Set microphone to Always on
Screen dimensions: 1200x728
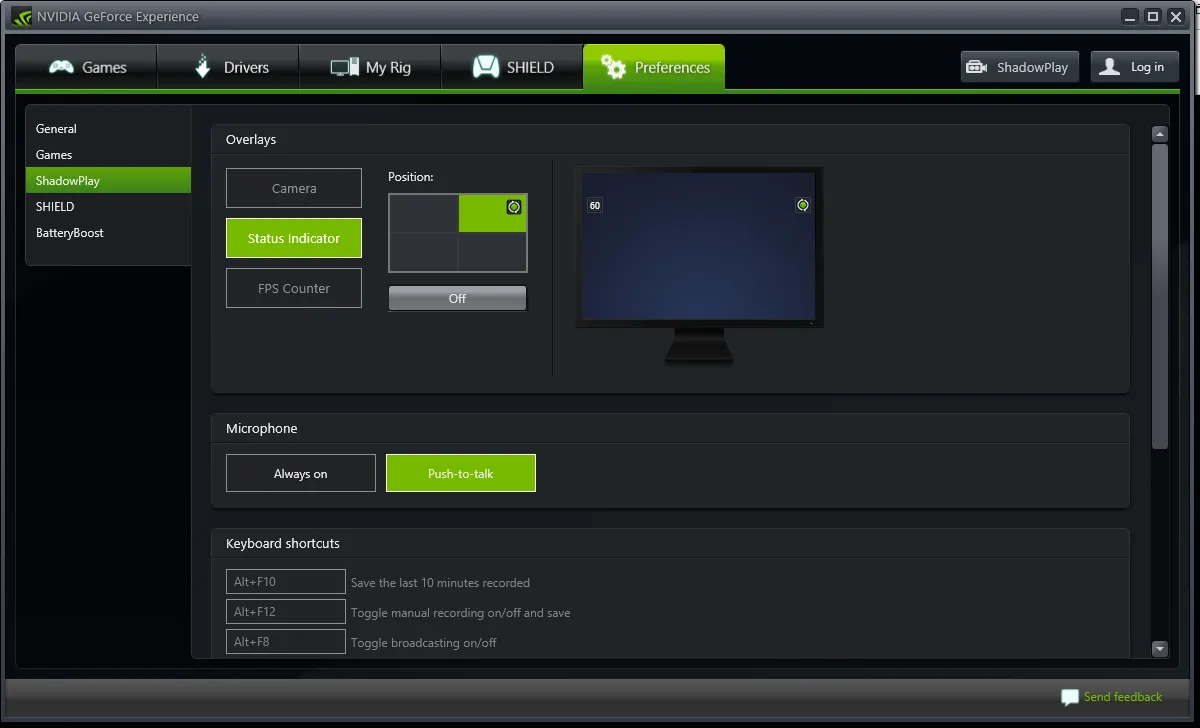(301, 473)
